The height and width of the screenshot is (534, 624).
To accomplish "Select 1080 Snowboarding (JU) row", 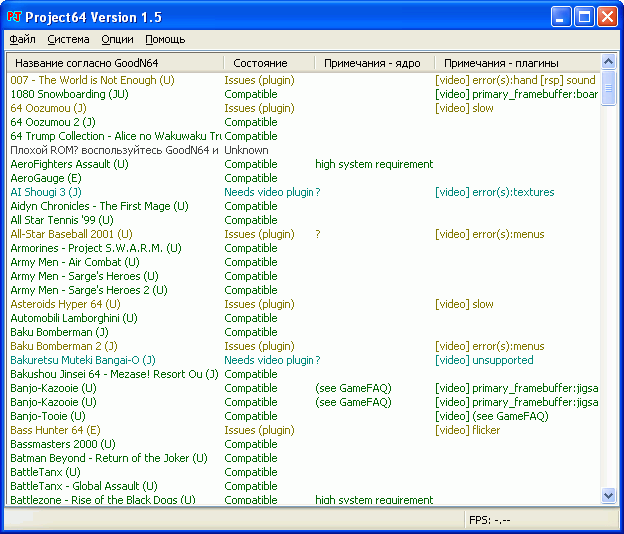I will 69,94.
